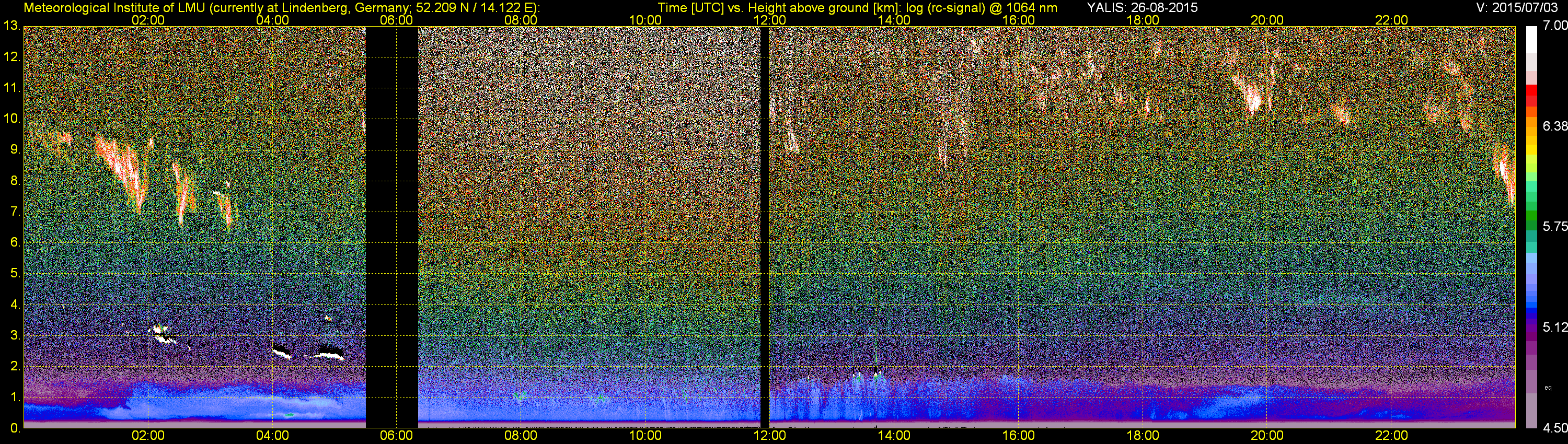This screenshot has width=1568, height=444.
Task: Click the narrow black data gap at 12:00
Action: coord(765,226)
